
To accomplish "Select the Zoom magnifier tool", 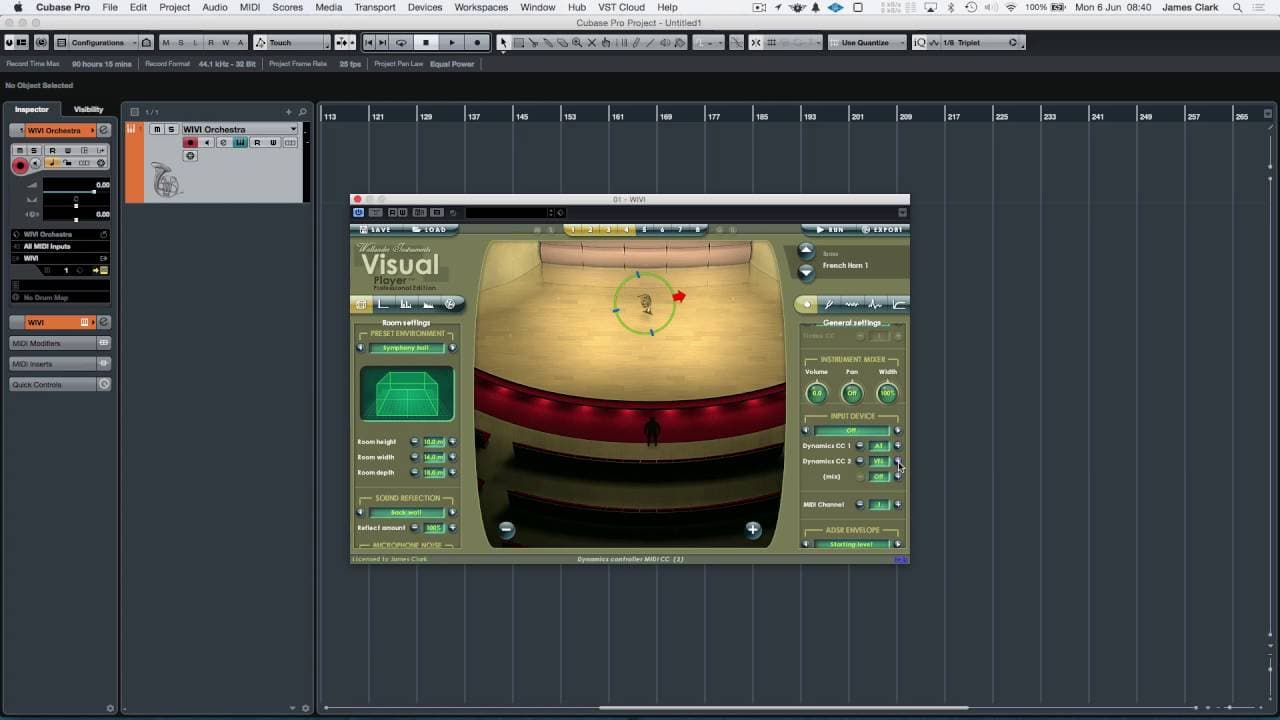I will (577, 43).
